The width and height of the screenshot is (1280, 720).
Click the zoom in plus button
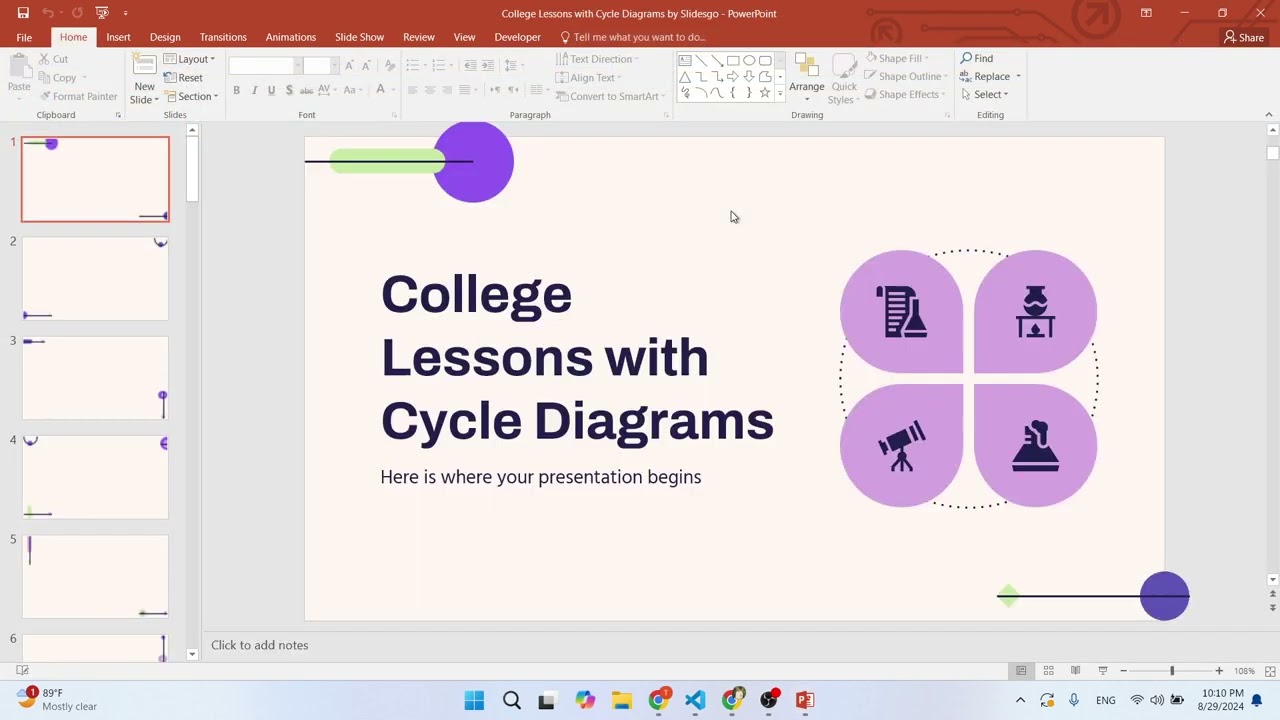[1219, 671]
